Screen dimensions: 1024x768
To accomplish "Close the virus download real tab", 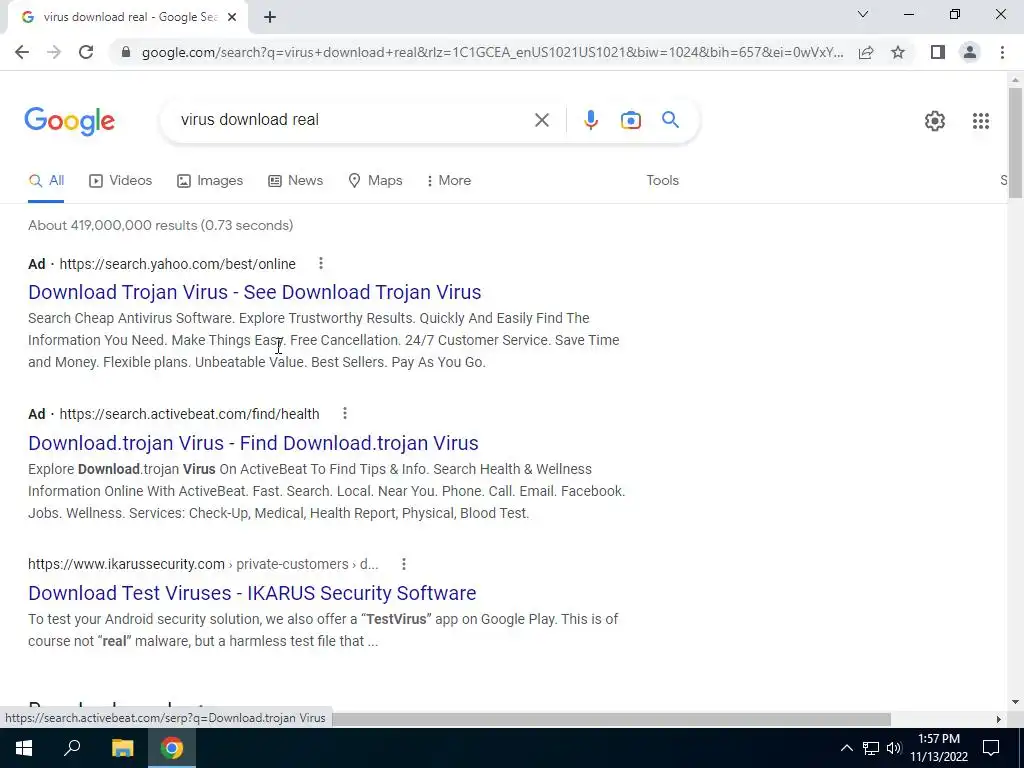I will click(x=232, y=17).
